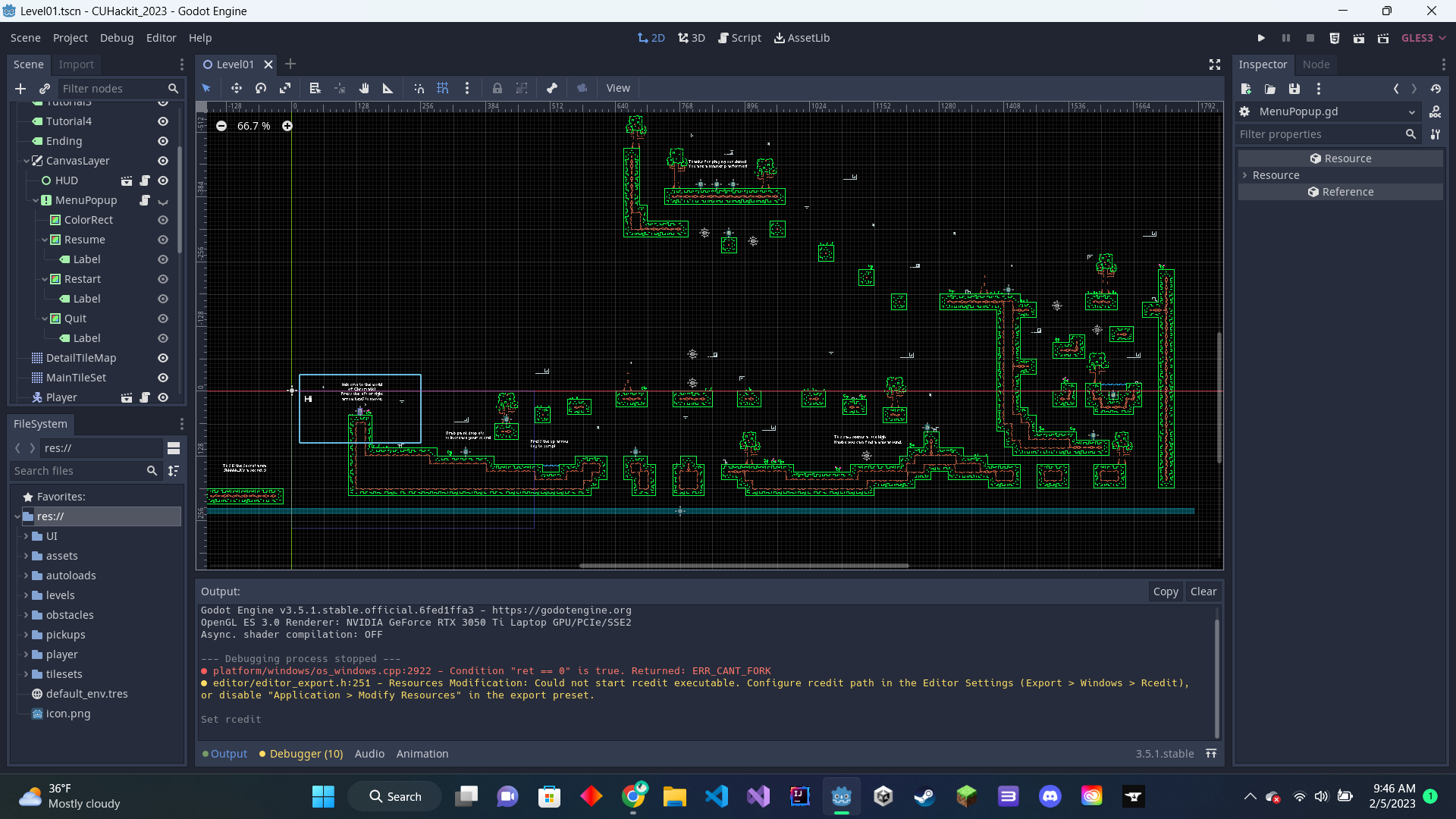Image resolution: width=1456 pixels, height=819 pixels.
Task: Activate the Ruler Mode tool
Action: coord(388,88)
